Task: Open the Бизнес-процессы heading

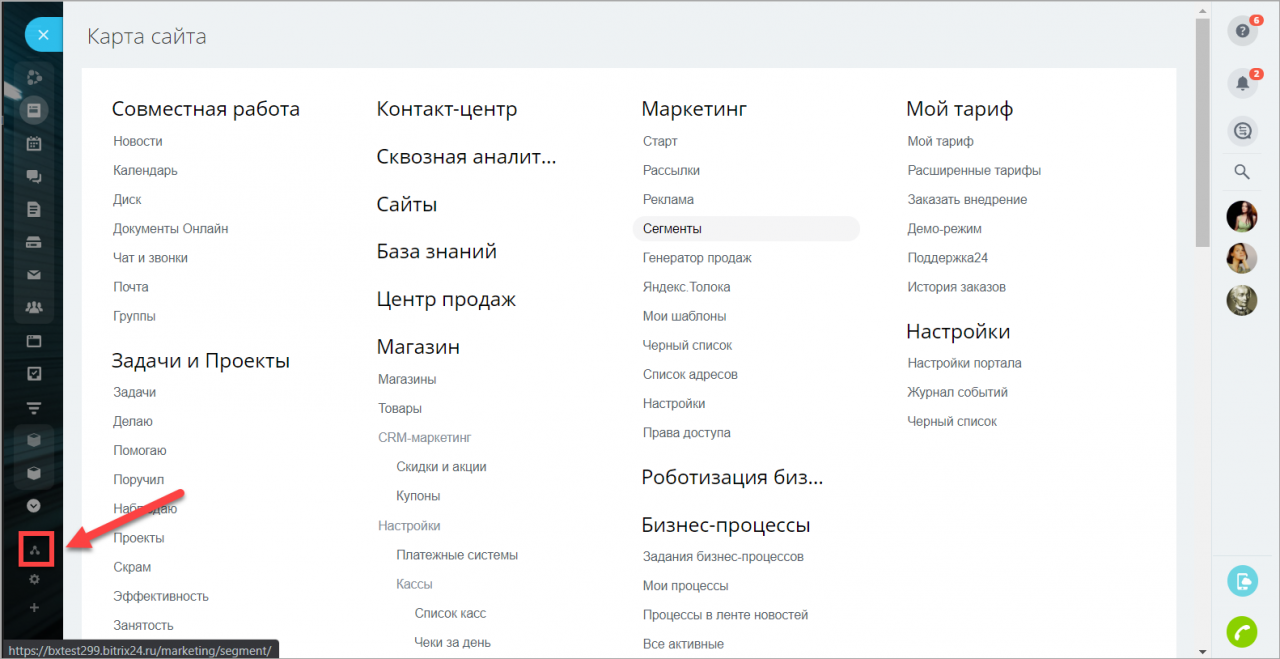Action: pyautogui.click(x=726, y=525)
